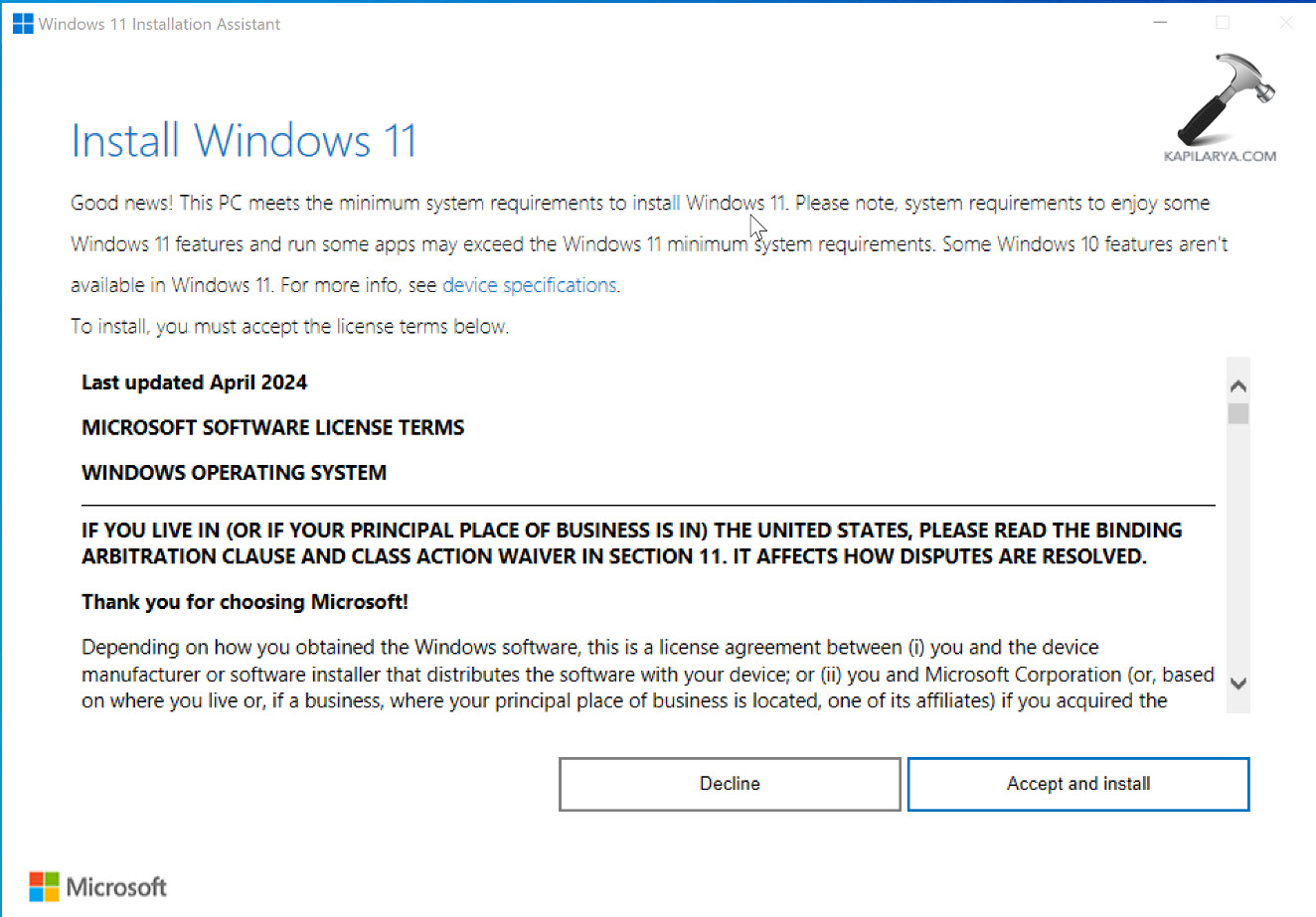The height and width of the screenshot is (917, 1316).
Task: Click the "Good news!" requirements paragraph
Action: 649,244
